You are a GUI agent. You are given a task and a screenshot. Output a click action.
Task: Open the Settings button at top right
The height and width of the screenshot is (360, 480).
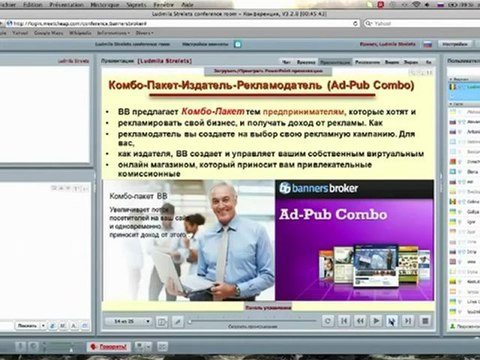(455, 44)
